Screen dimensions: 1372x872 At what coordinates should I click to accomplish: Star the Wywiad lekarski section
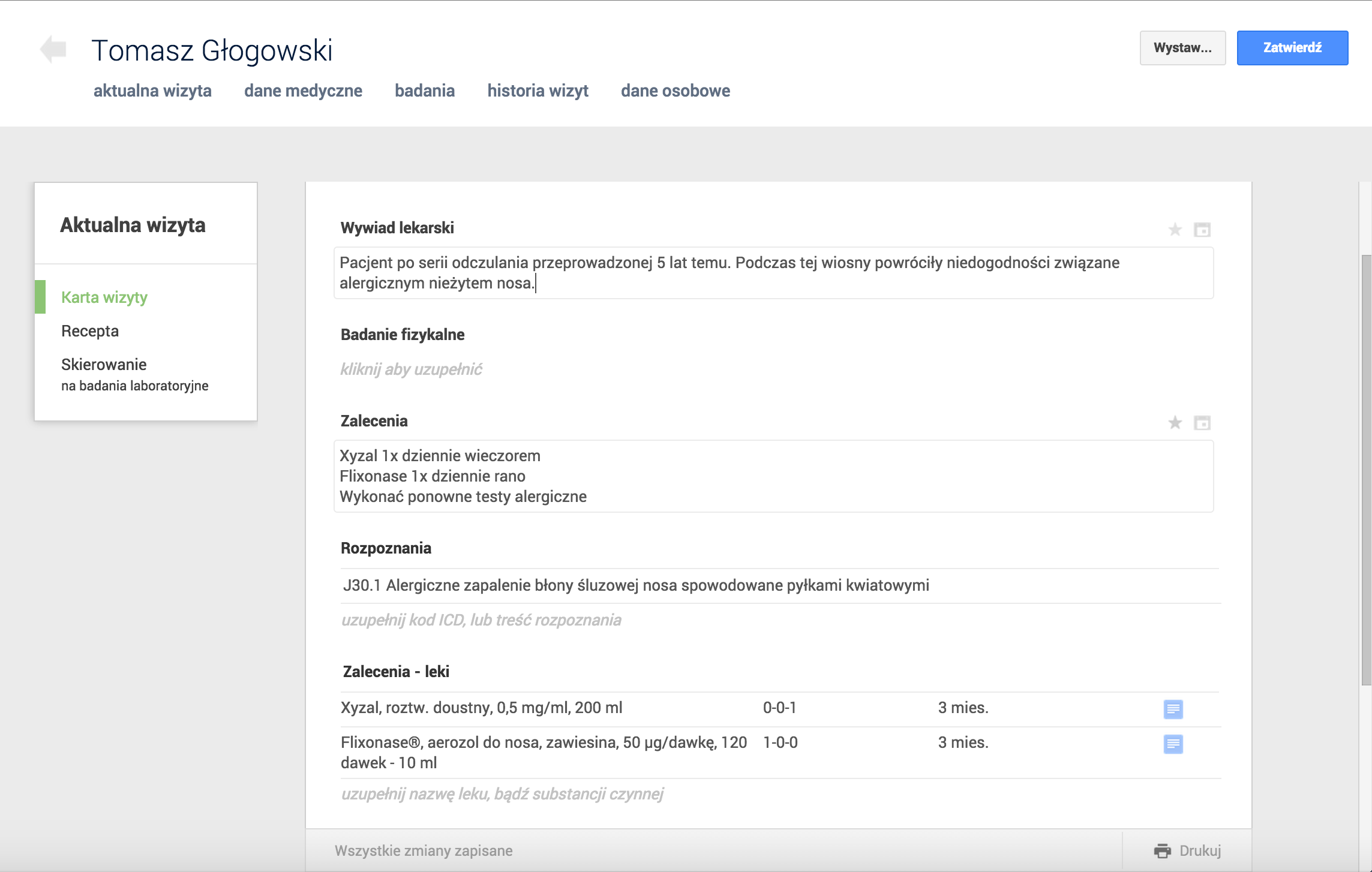coord(1175,230)
